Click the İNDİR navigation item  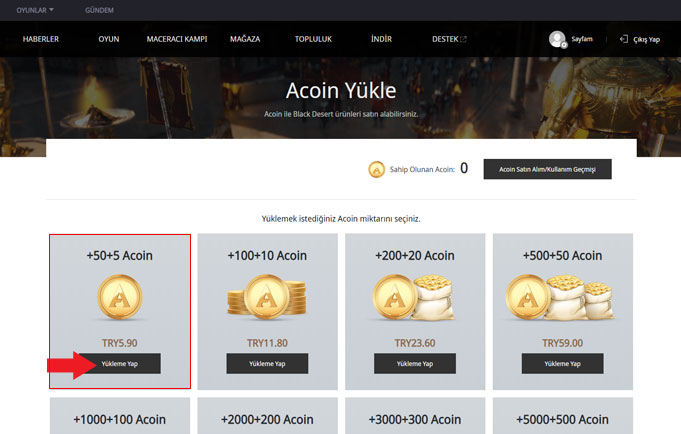click(x=381, y=39)
